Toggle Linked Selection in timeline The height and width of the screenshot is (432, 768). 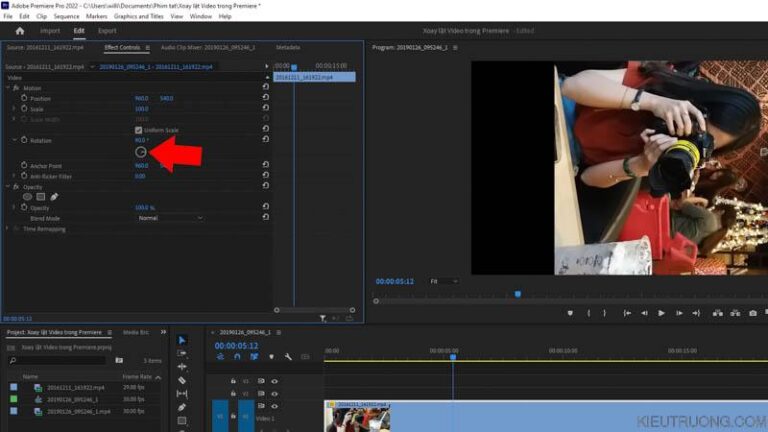(254, 357)
